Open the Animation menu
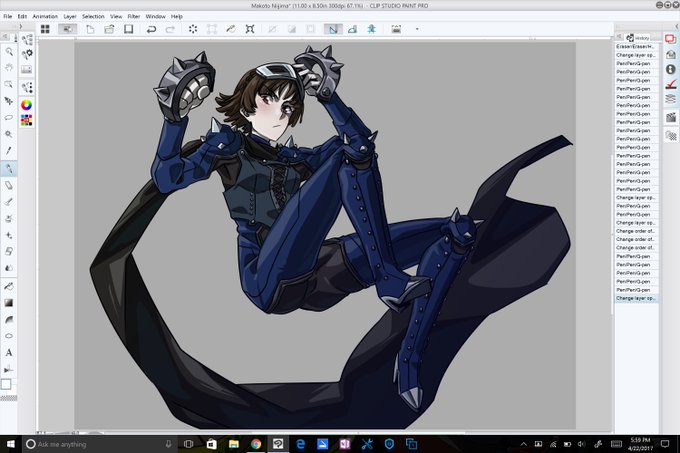 pyautogui.click(x=45, y=16)
